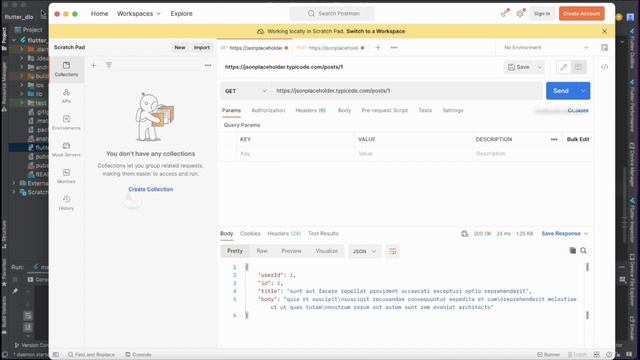Click the edit pencil icon
640x360 pixels.
564,67
